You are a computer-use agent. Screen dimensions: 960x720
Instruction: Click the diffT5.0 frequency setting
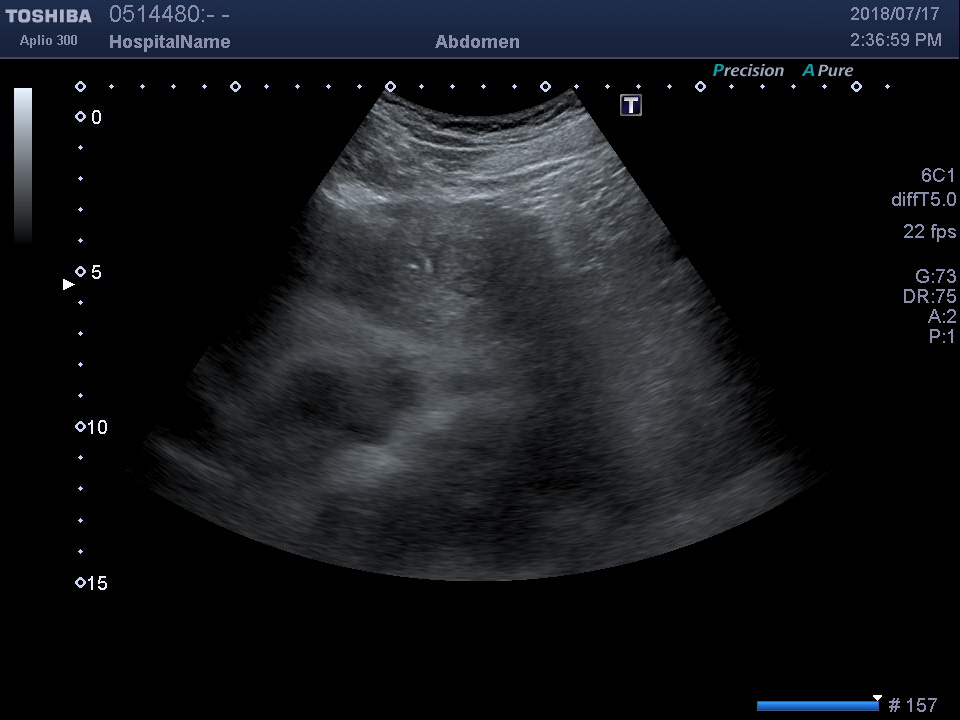coord(923,200)
